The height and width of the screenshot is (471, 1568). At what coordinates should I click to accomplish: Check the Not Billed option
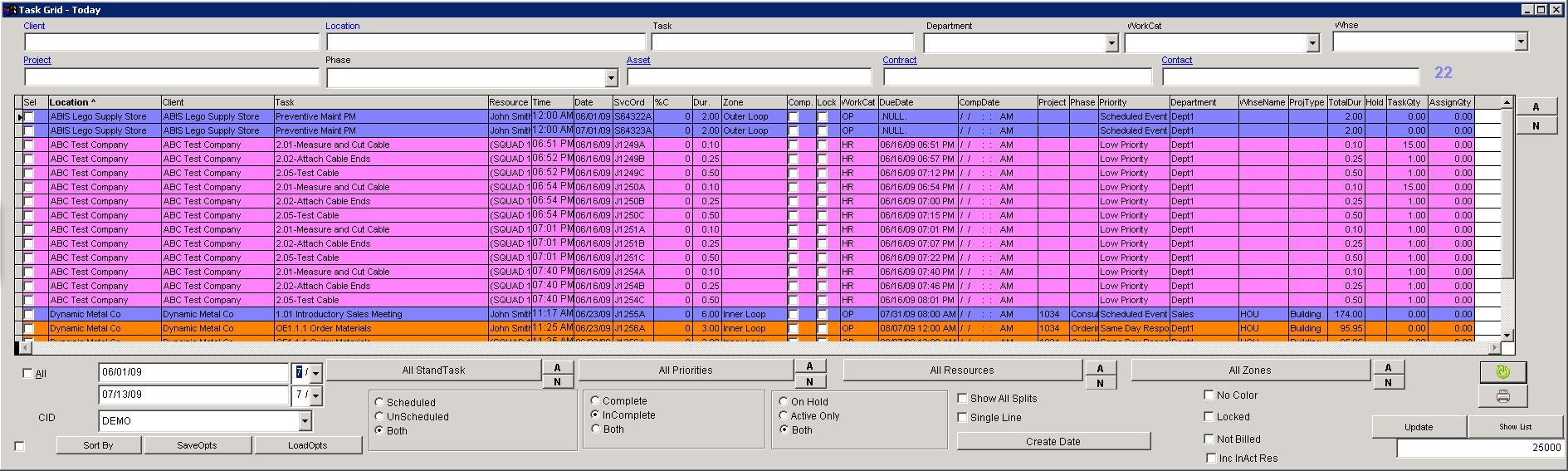click(1209, 439)
